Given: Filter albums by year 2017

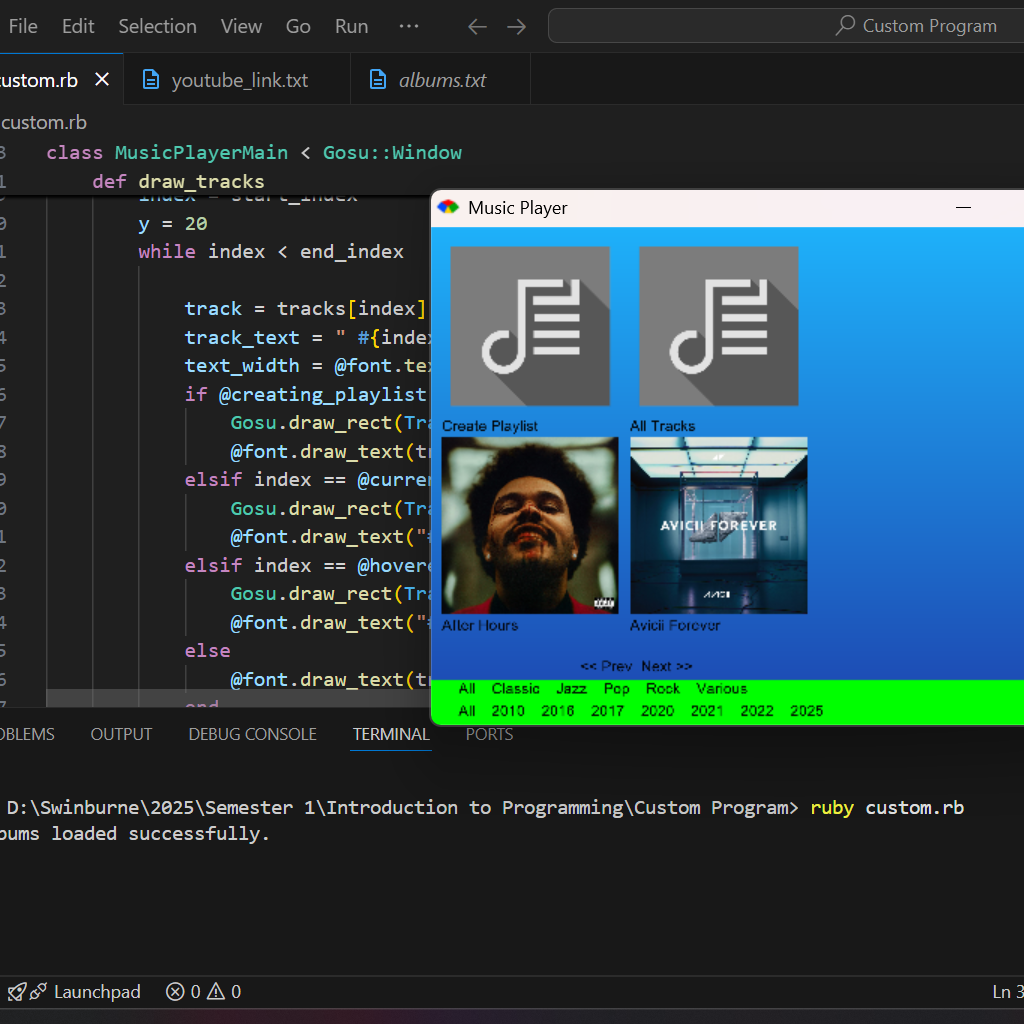Looking at the screenshot, I should pyautogui.click(x=607, y=711).
